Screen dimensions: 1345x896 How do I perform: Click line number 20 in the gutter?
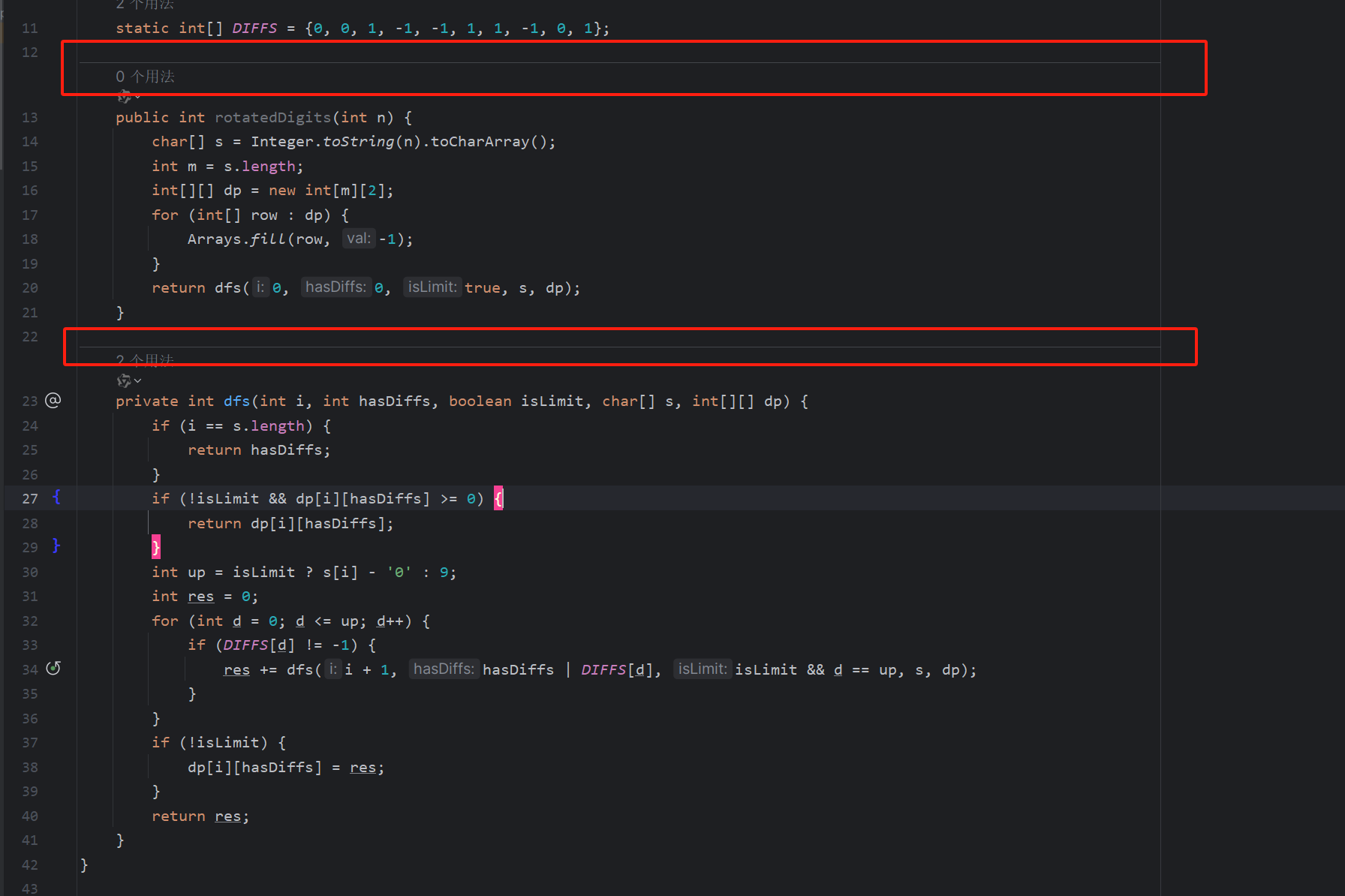(30, 288)
